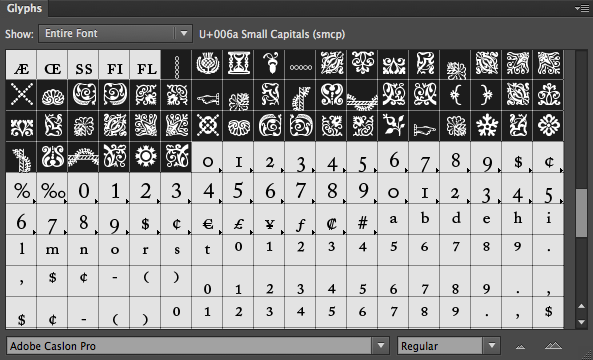Choose the superscript i glyph

[x=548, y=219]
